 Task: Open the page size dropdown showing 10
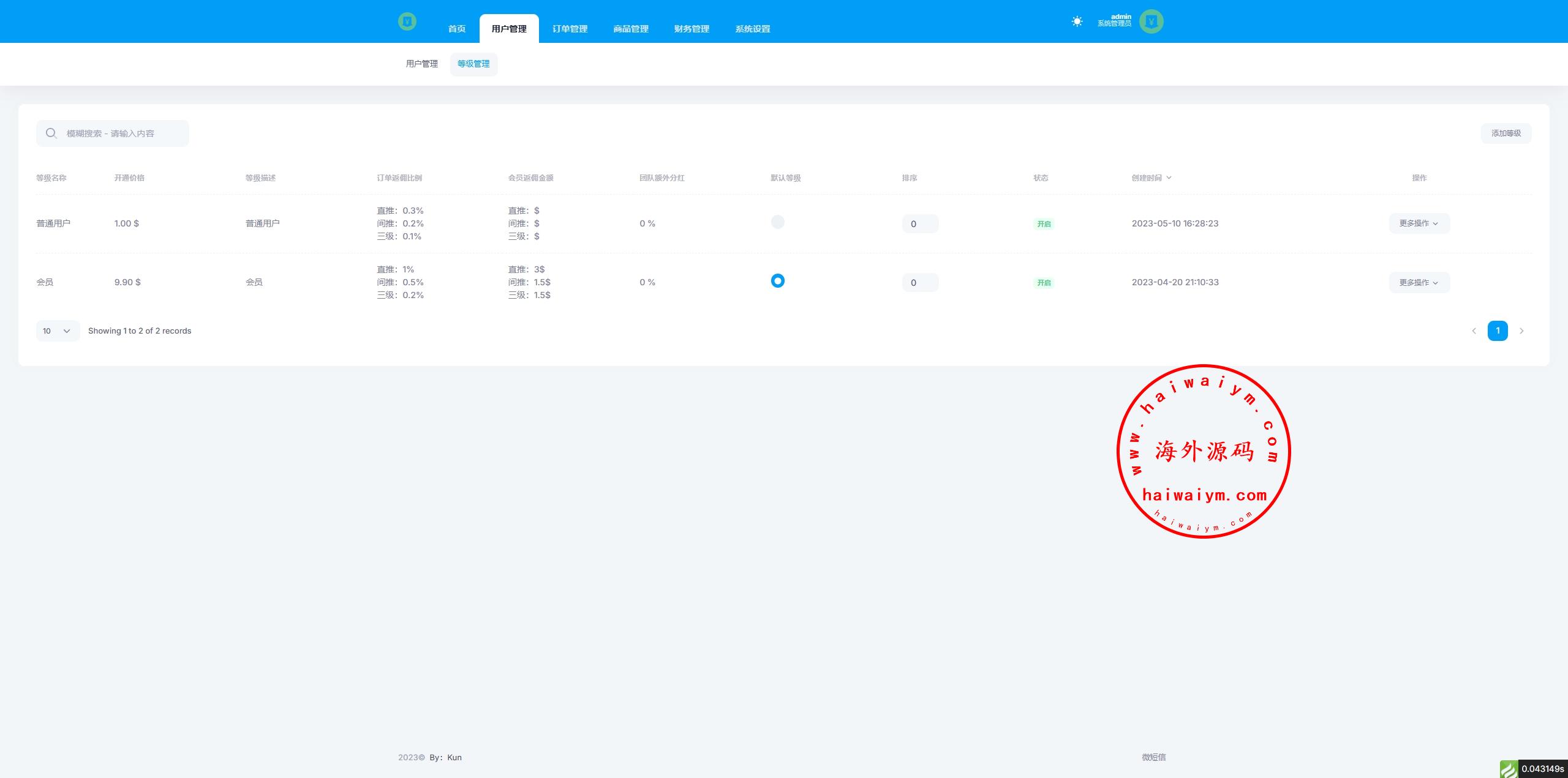(58, 331)
